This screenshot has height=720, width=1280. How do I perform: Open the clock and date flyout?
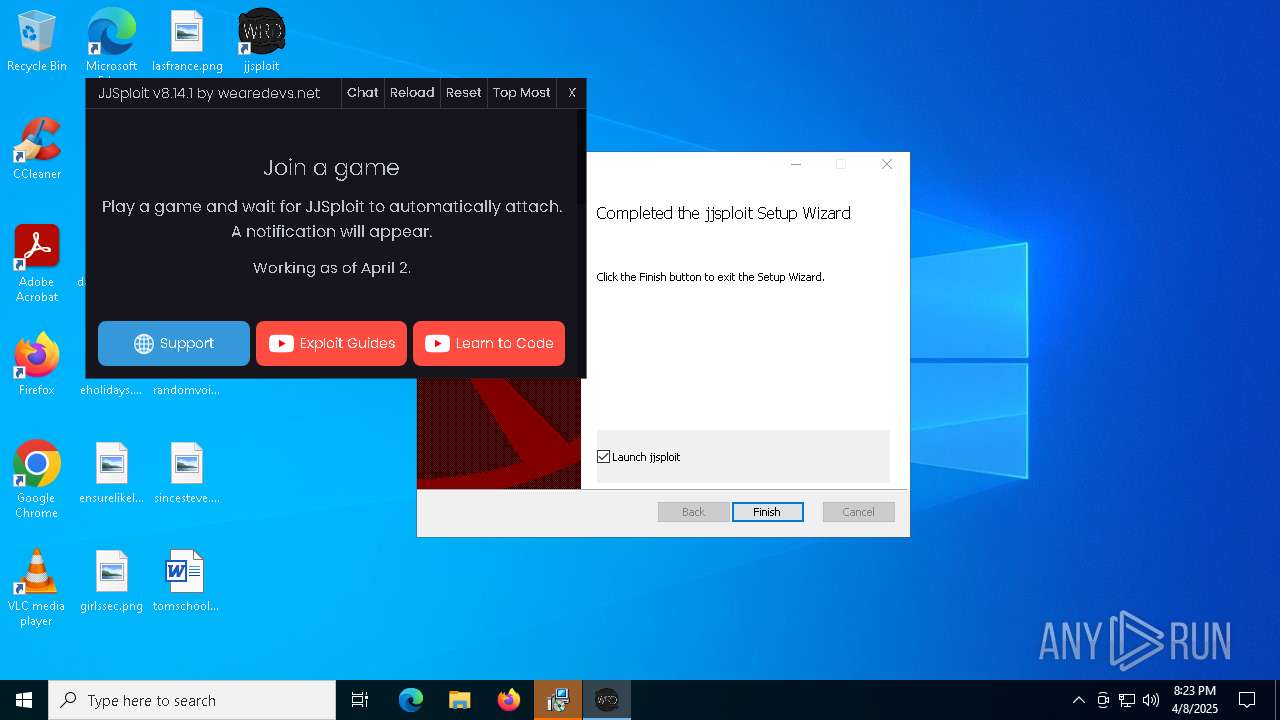pyautogui.click(x=1194, y=700)
